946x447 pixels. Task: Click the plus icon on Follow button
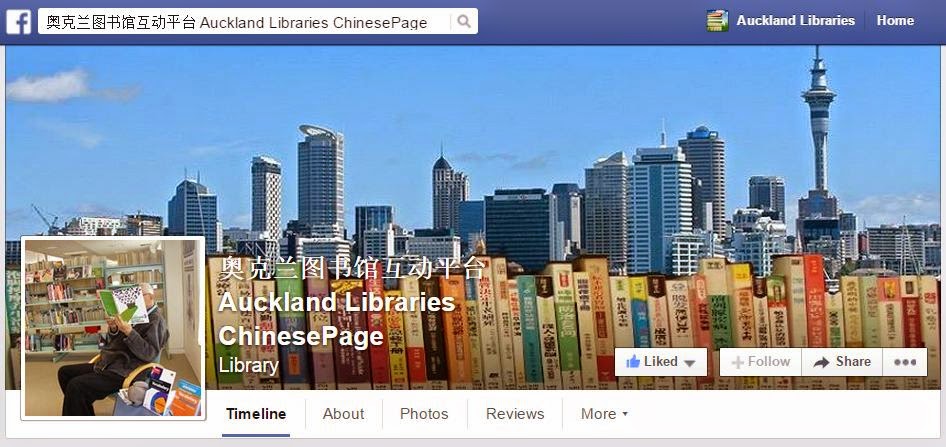(x=737, y=363)
